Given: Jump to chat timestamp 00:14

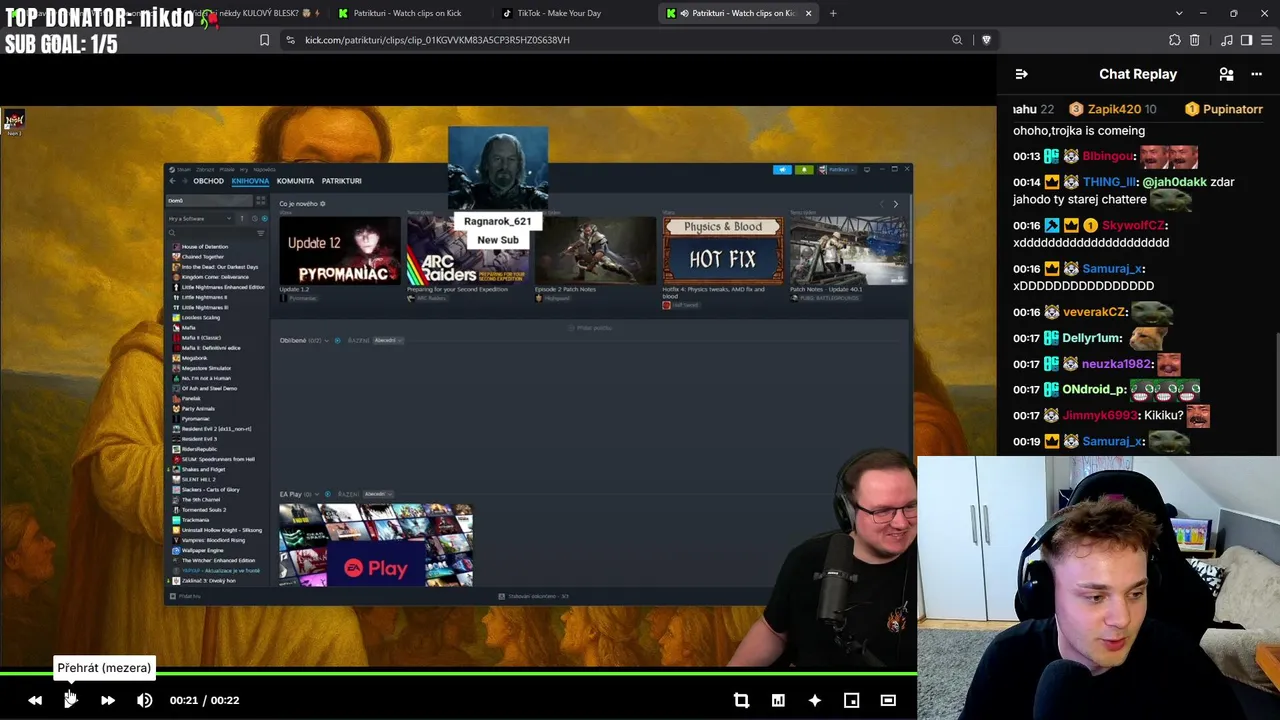Looking at the screenshot, I should [1027, 182].
